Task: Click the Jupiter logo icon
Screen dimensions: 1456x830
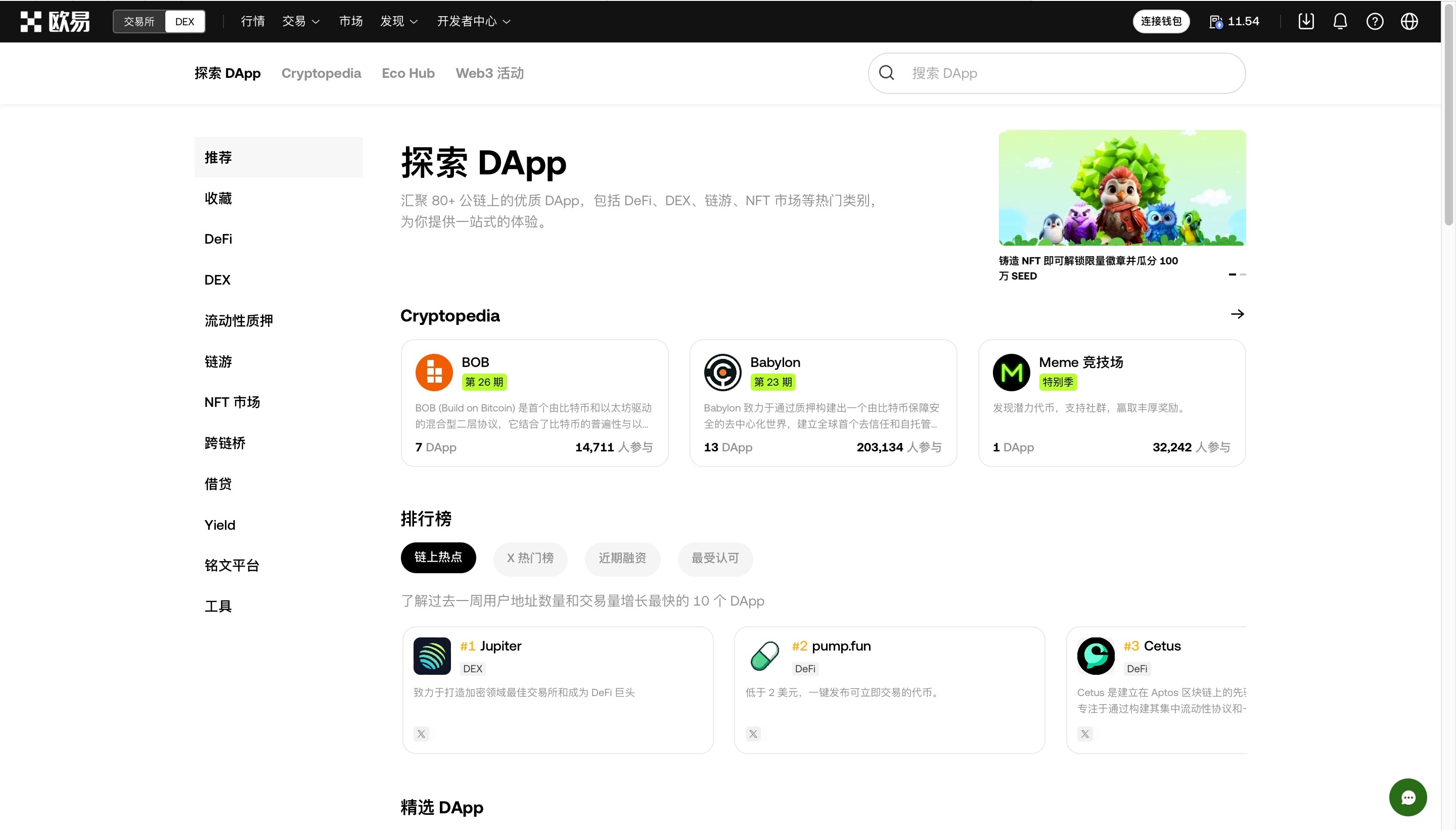Action: [432, 656]
